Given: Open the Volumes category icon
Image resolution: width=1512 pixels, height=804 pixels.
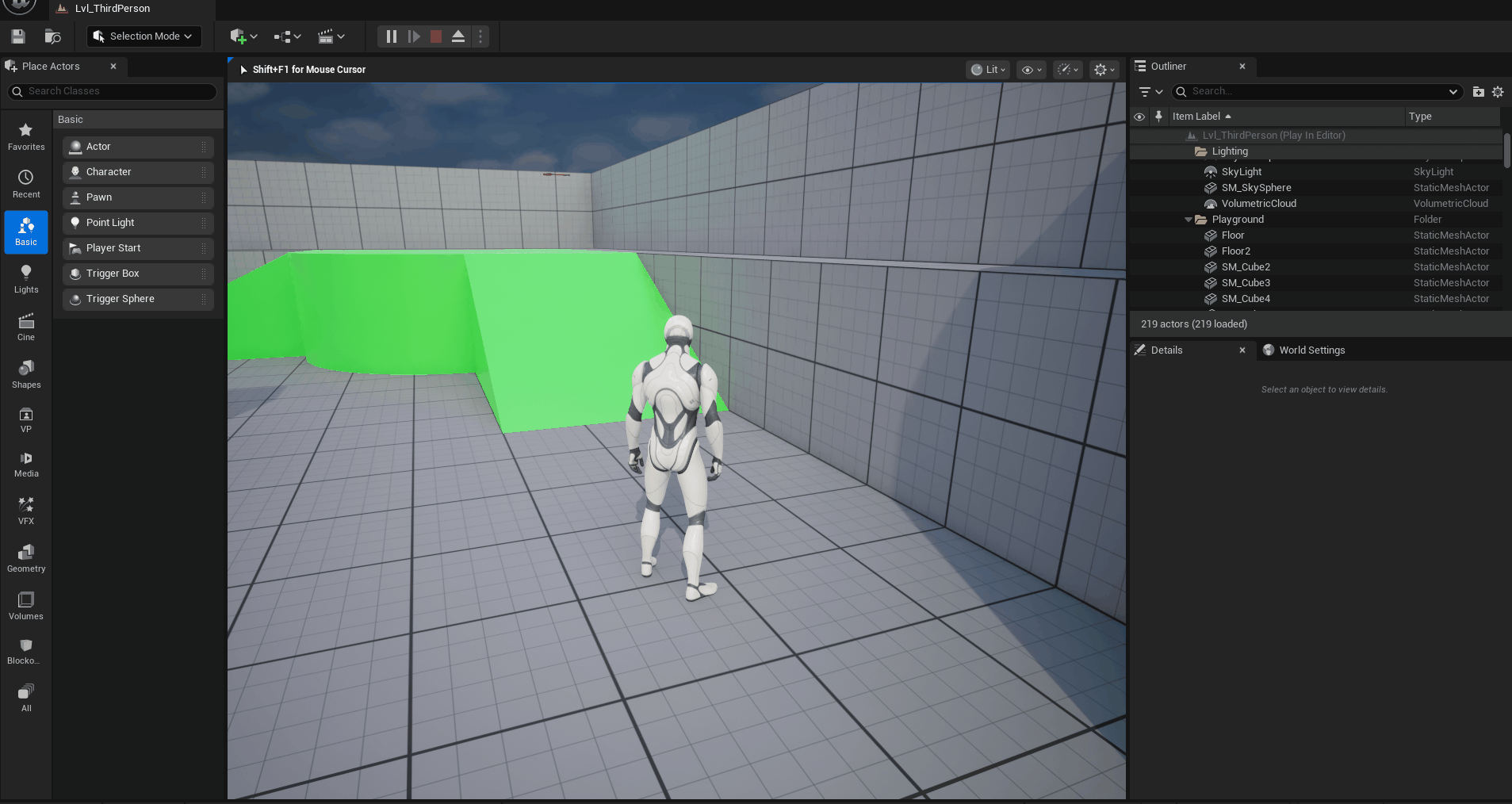Looking at the screenshot, I should (x=26, y=606).
